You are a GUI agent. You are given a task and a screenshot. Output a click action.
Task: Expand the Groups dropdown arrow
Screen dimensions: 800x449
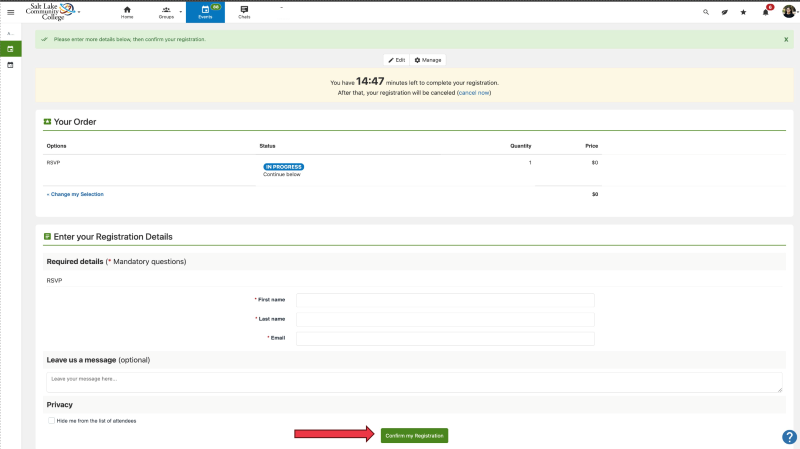click(181, 13)
